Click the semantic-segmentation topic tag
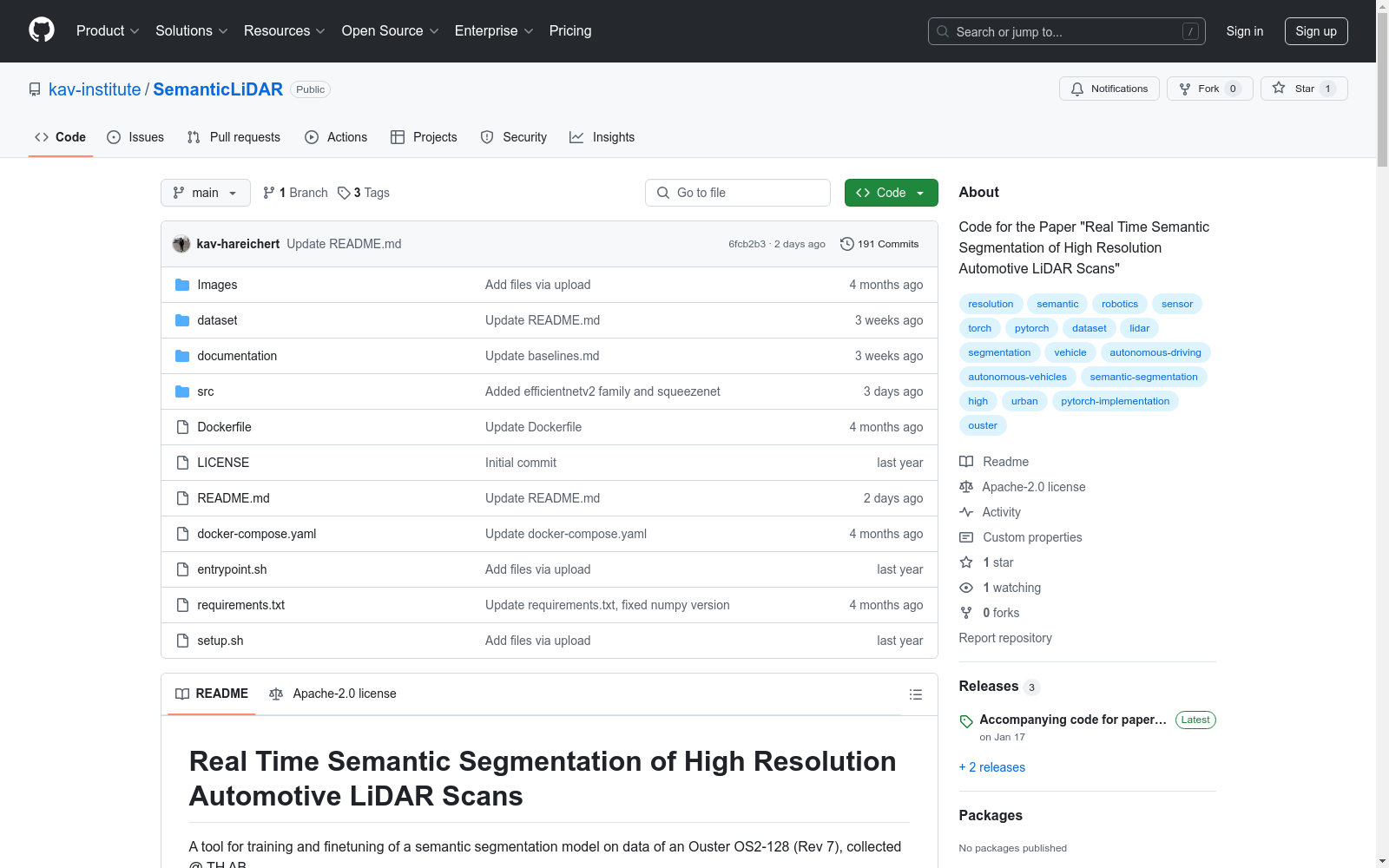Viewport: 1389px width, 868px height. tap(1143, 377)
